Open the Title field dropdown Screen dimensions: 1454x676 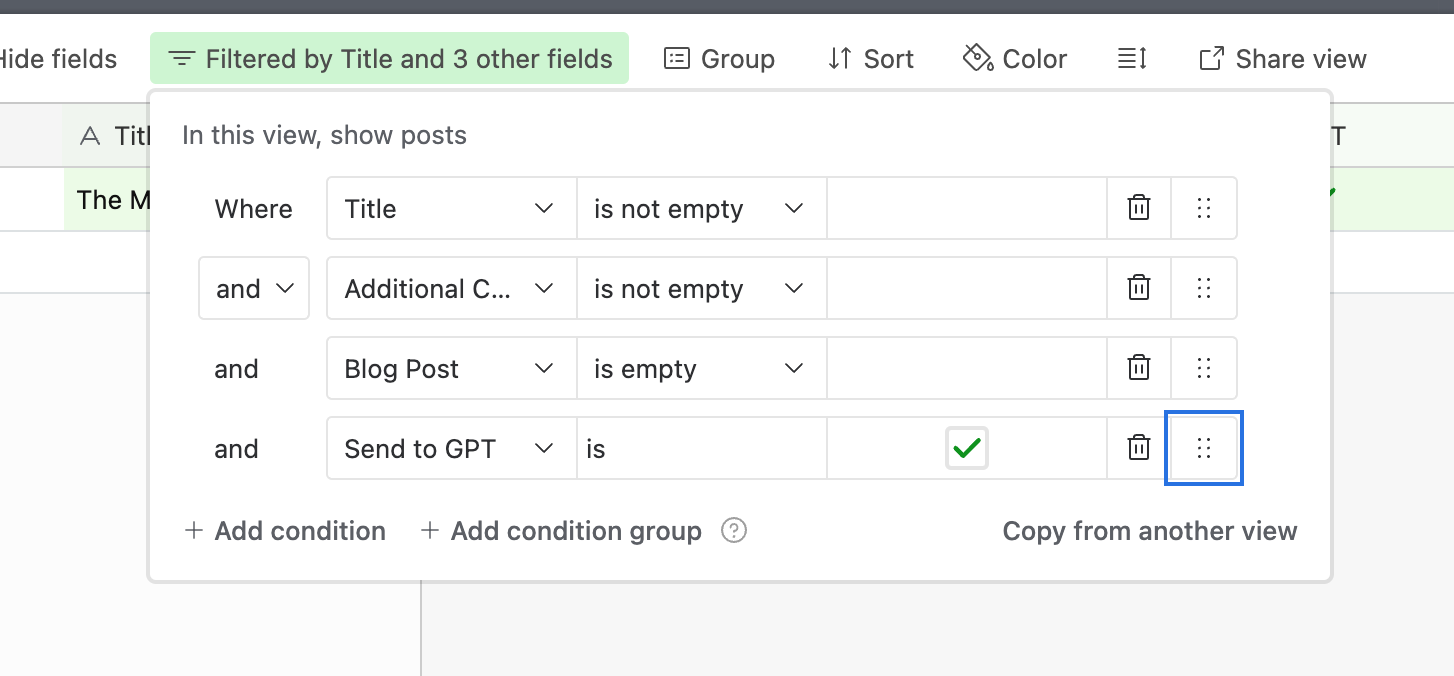point(451,208)
